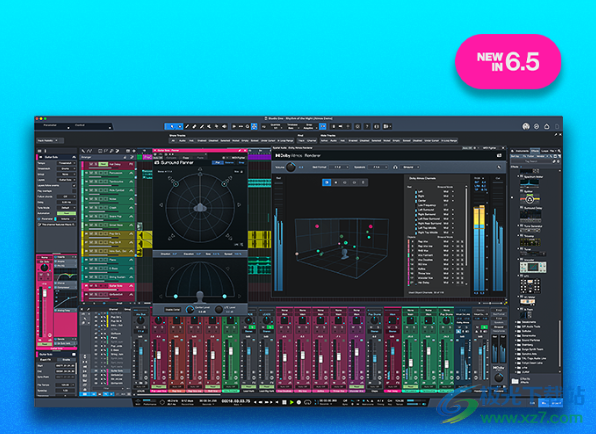The image size is (596, 434).
Task: Close the Surround Panner window
Action: [245, 150]
